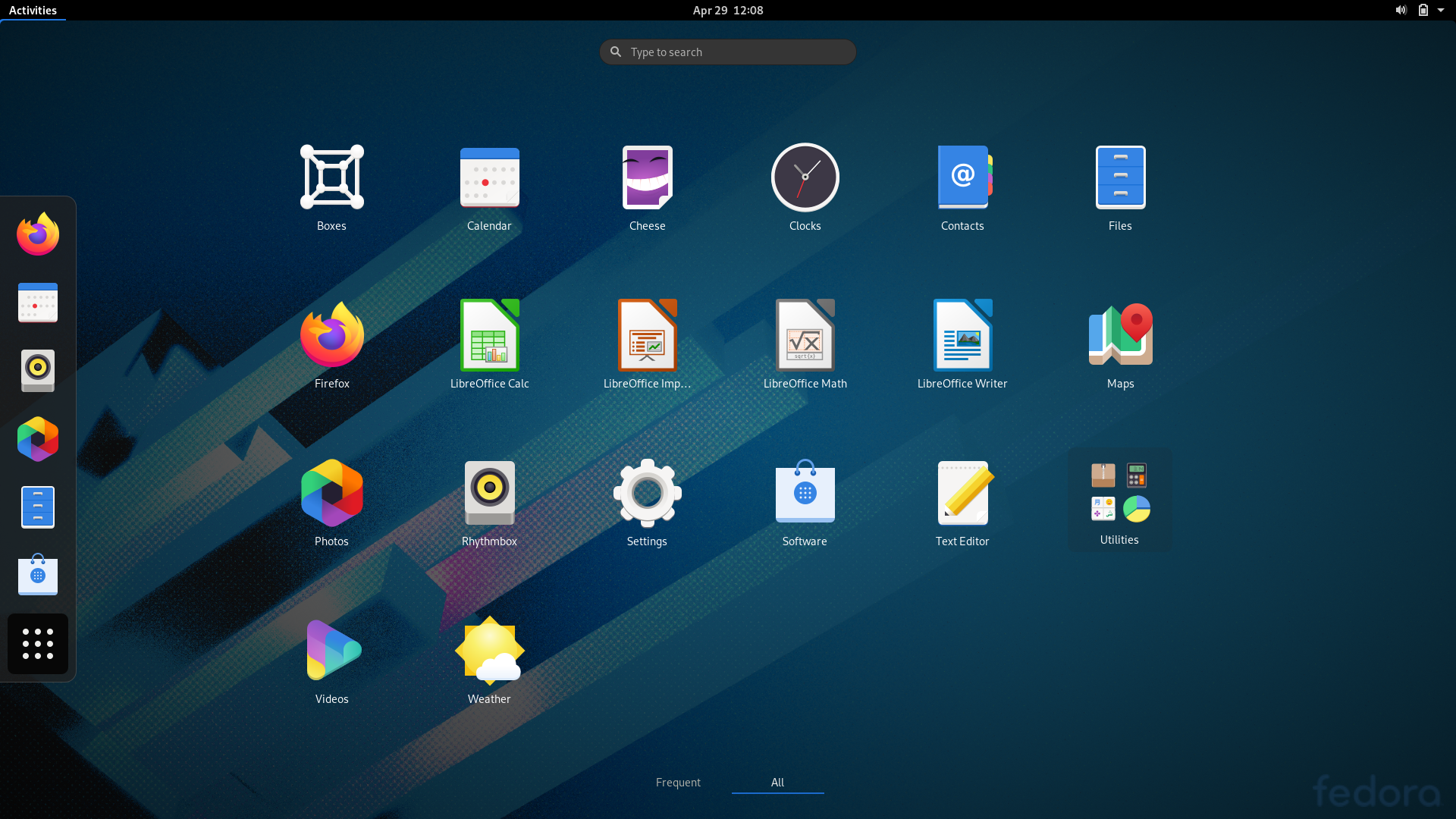Launch Text Editor
Image resolution: width=1456 pixels, height=819 pixels.
click(962, 504)
